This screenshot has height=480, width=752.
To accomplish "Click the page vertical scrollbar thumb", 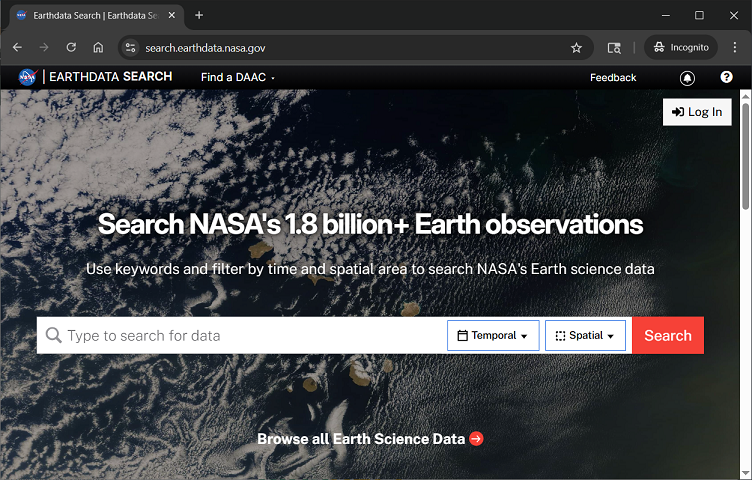I will [x=745, y=156].
